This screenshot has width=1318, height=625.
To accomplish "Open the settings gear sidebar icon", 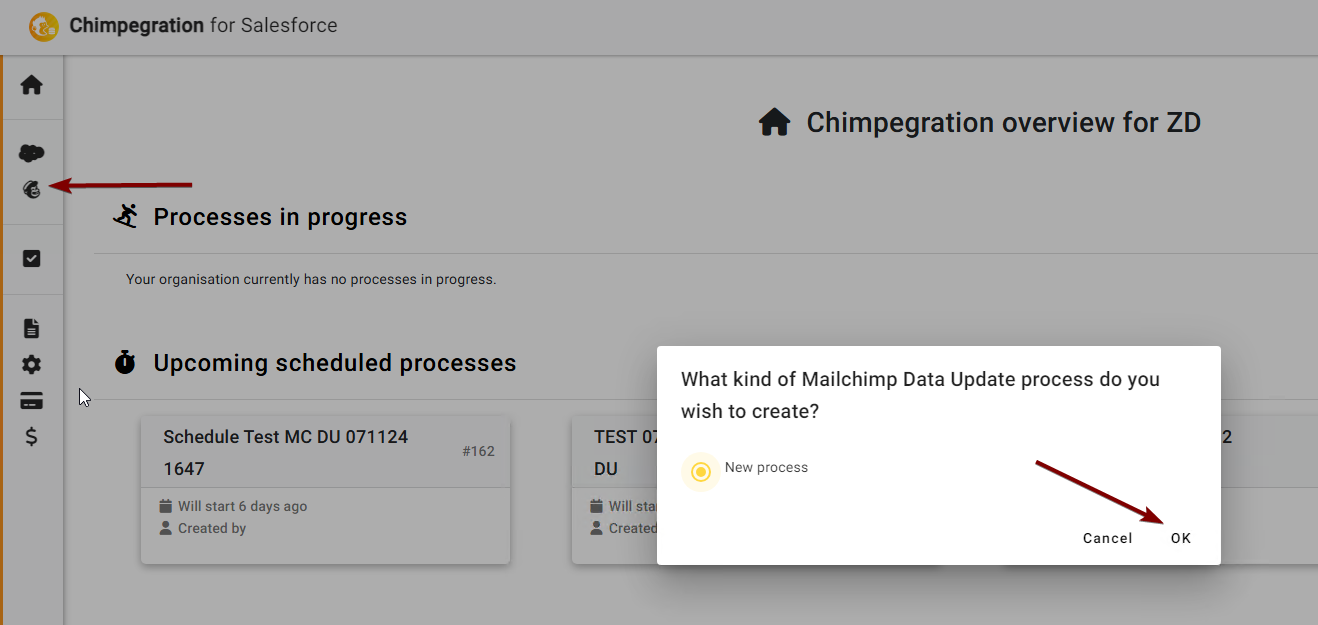I will click(32, 365).
